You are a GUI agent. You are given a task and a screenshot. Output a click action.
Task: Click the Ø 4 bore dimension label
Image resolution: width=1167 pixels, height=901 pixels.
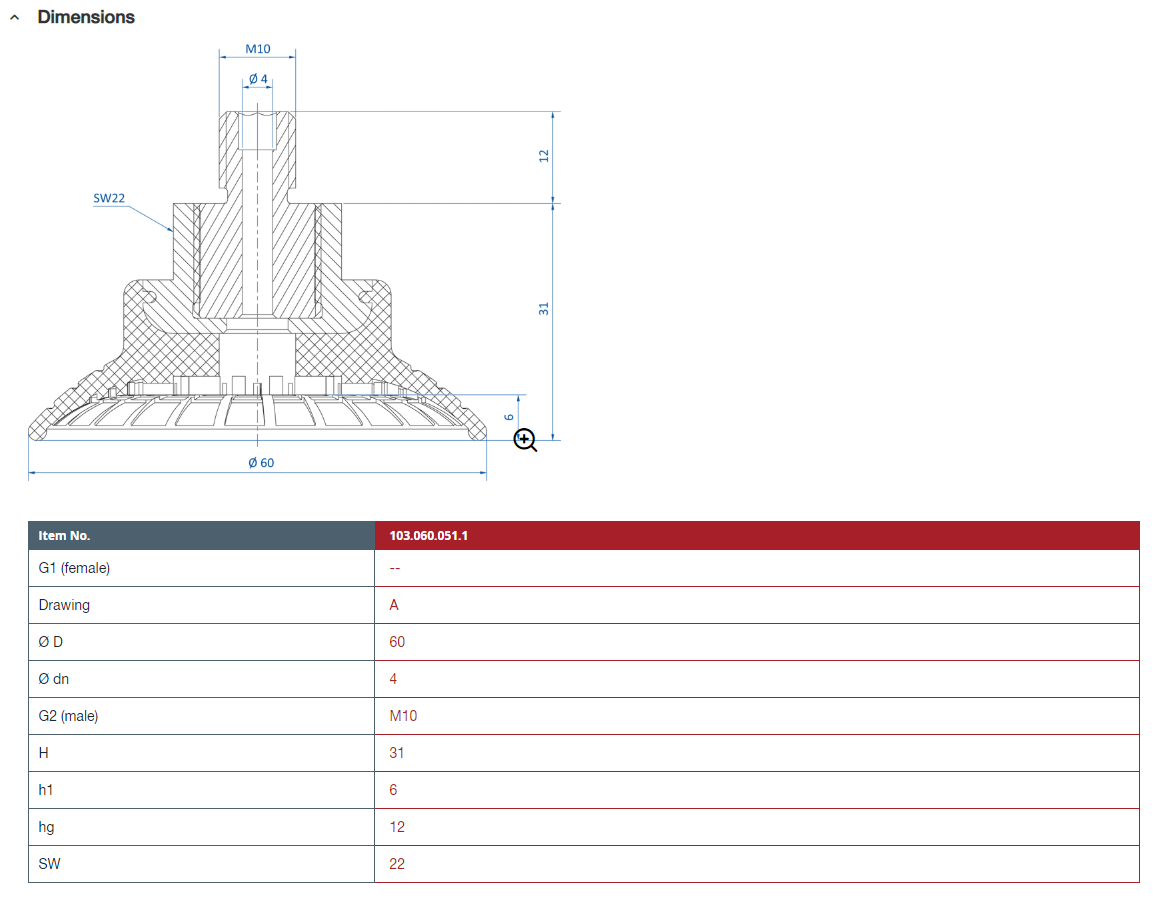point(258,78)
